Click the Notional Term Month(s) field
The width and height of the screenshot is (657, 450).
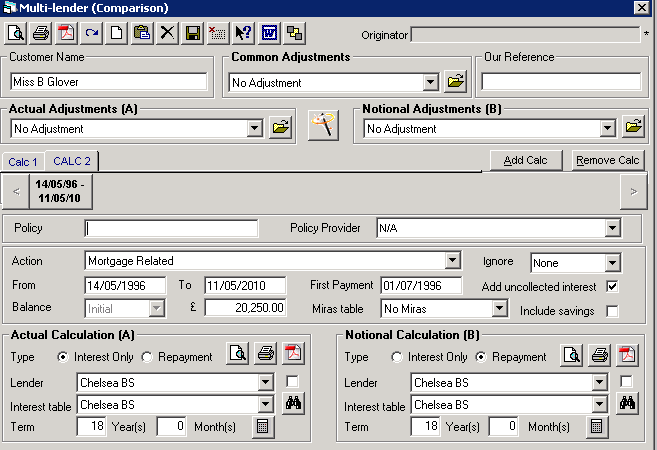click(x=504, y=427)
